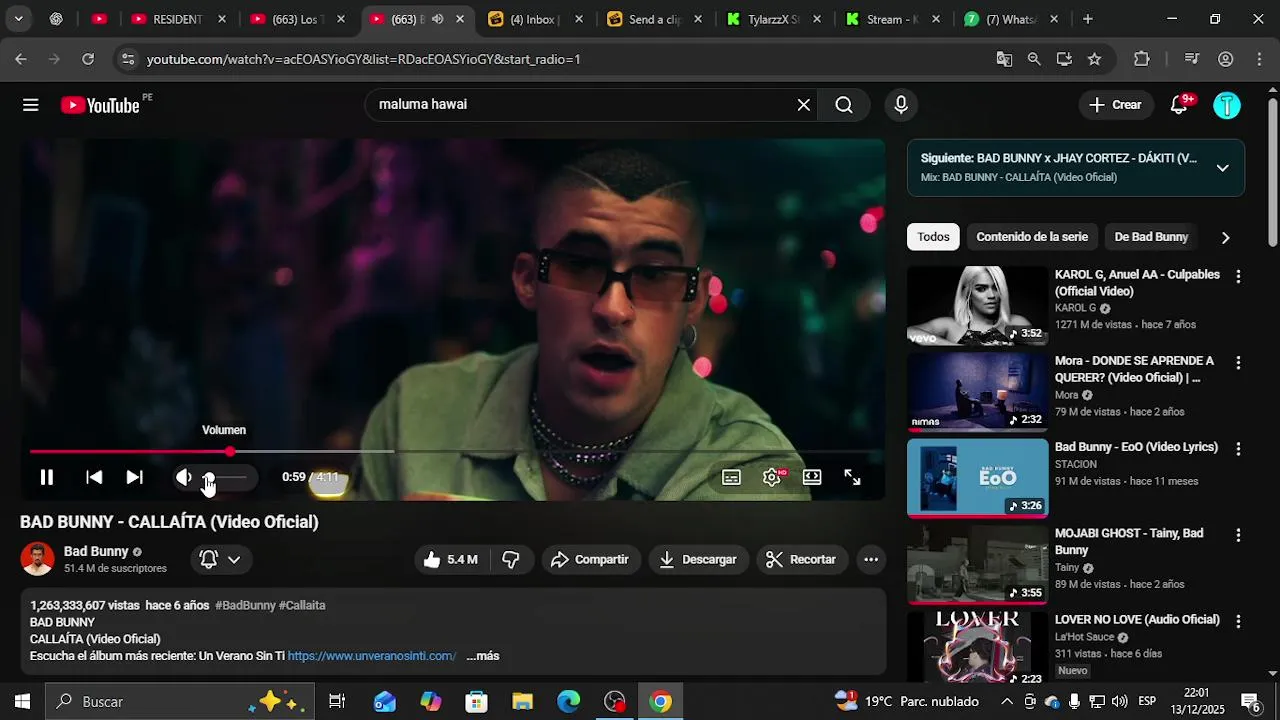
Task: Switch to the Inbox browser tab
Action: point(535,19)
